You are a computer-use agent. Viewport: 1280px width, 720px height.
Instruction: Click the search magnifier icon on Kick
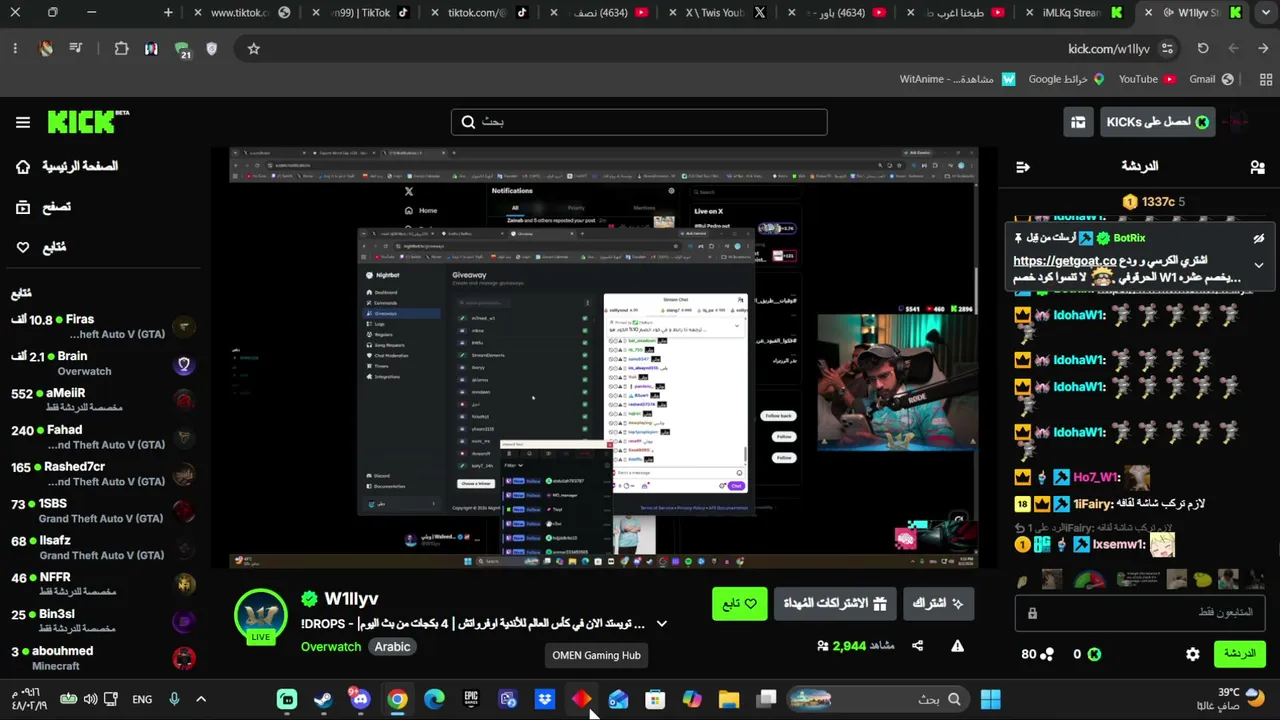(468, 122)
